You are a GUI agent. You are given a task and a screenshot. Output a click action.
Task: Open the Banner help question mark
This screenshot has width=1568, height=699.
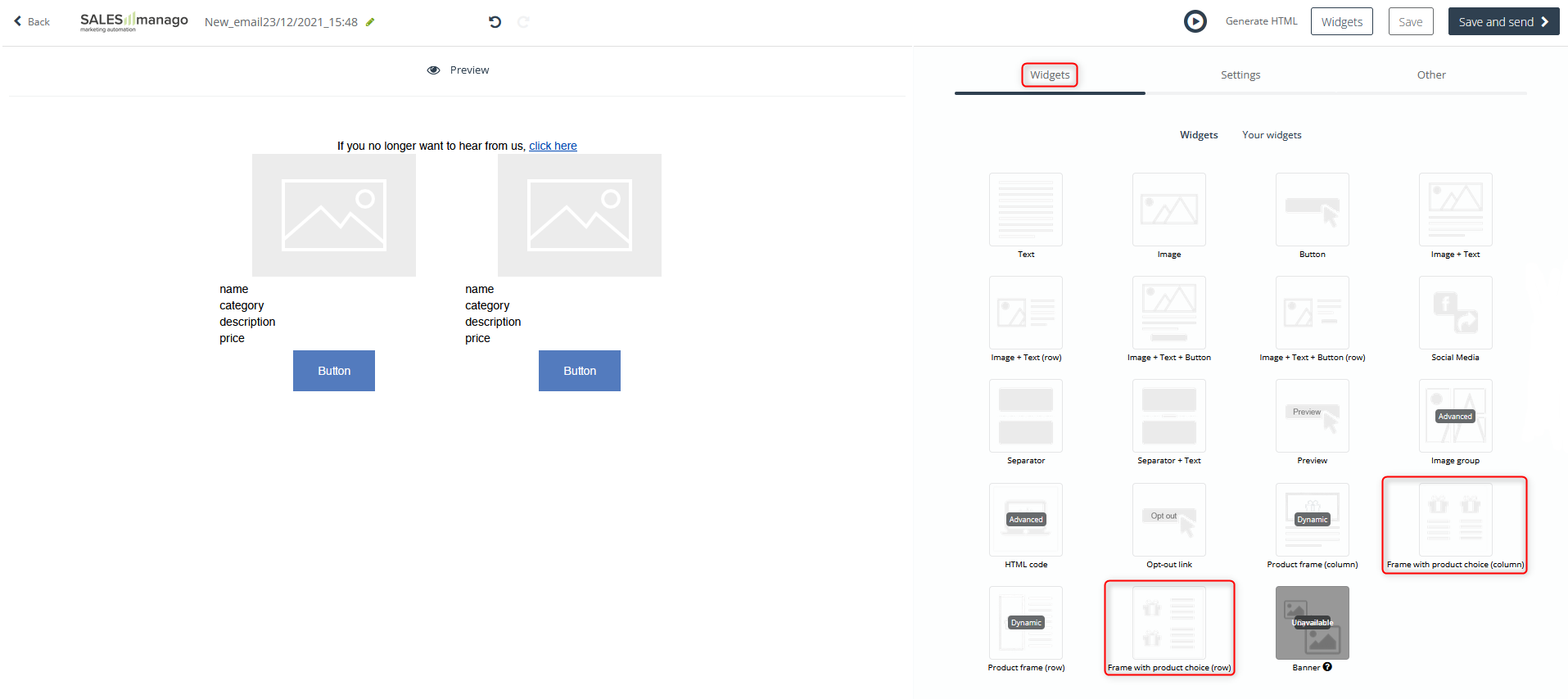pos(1327,667)
